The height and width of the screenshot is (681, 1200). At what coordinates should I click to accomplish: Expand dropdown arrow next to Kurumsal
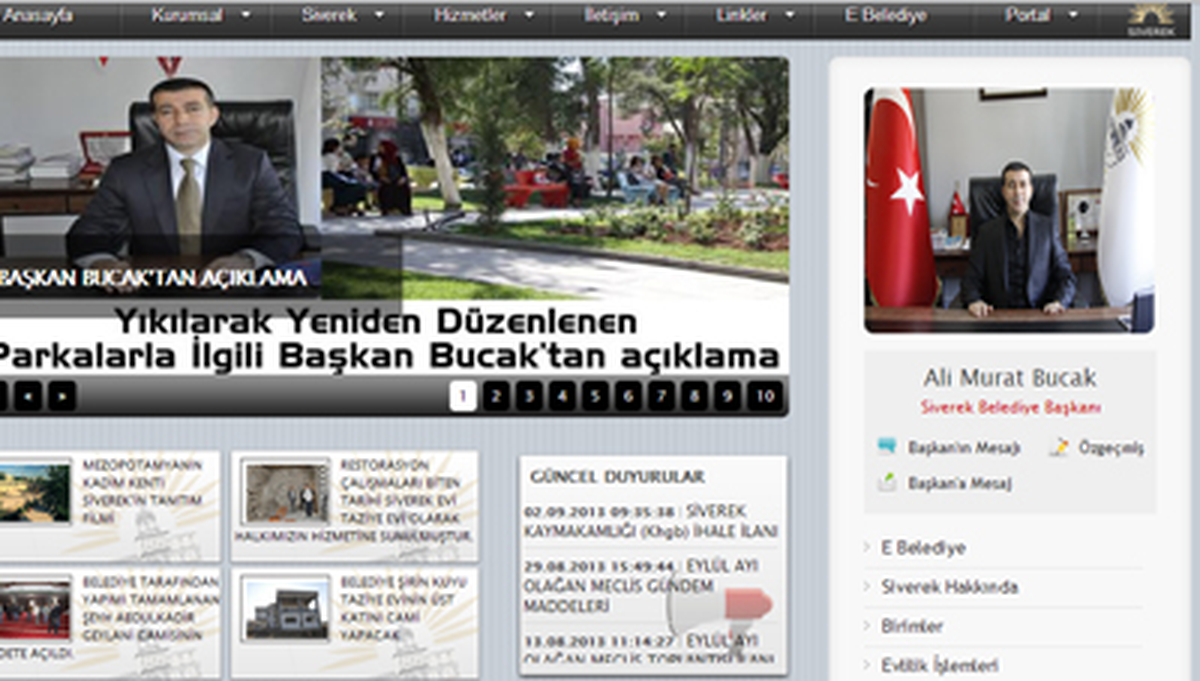246,16
